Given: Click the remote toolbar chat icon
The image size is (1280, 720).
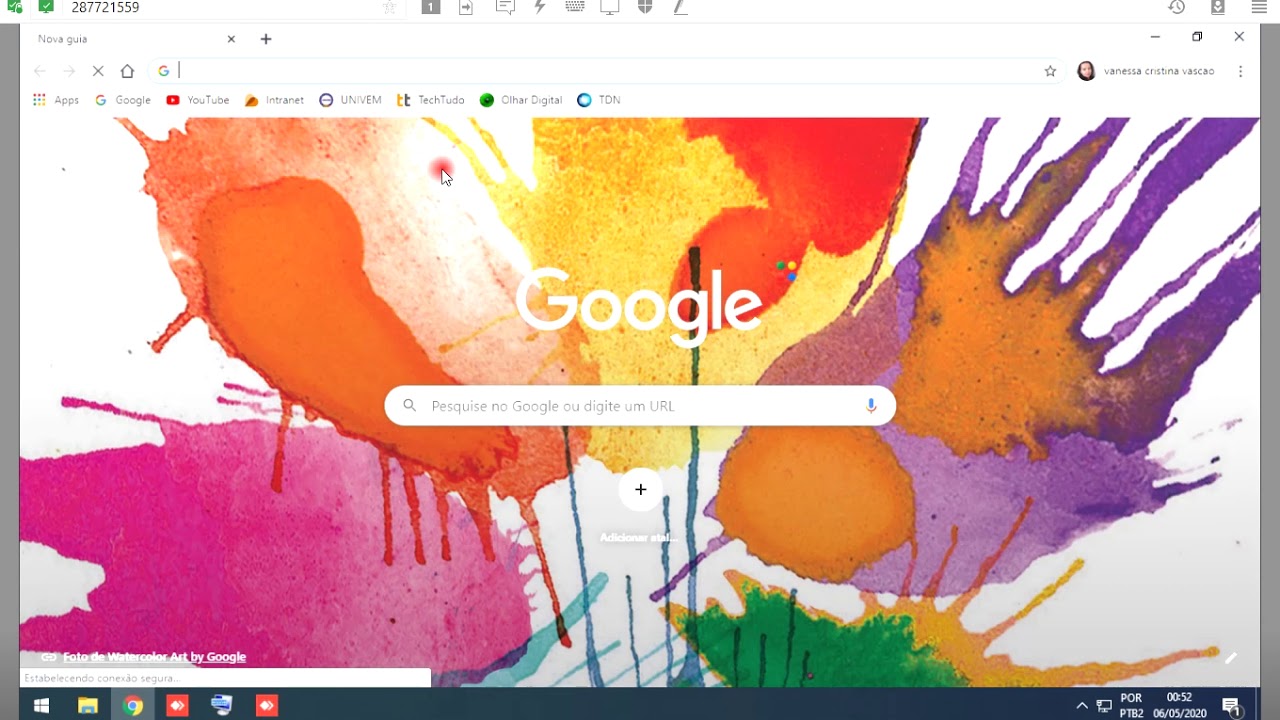Looking at the screenshot, I should click(505, 7).
